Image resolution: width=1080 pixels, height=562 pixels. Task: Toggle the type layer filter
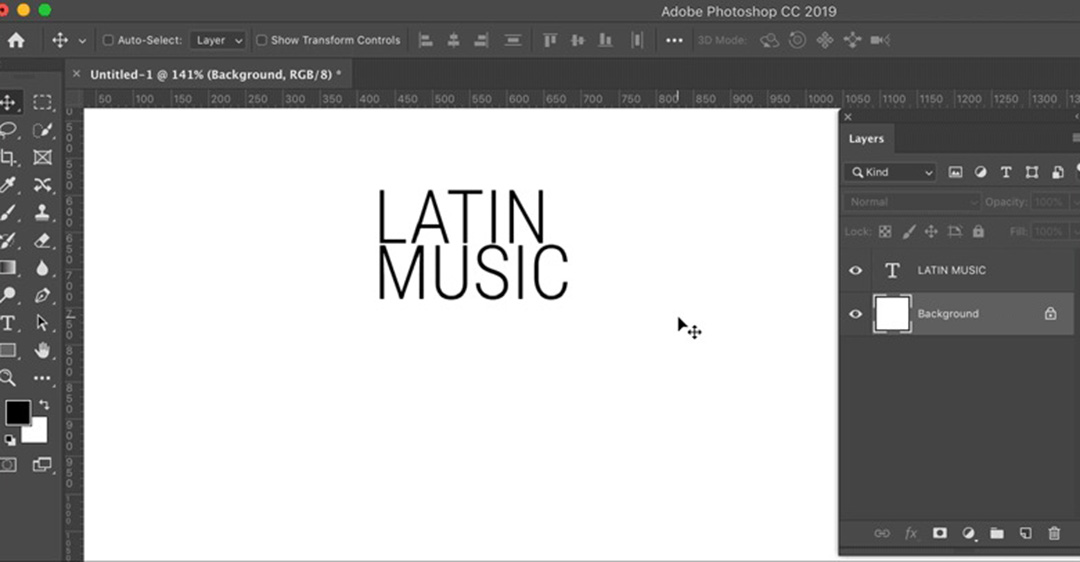tap(1006, 172)
